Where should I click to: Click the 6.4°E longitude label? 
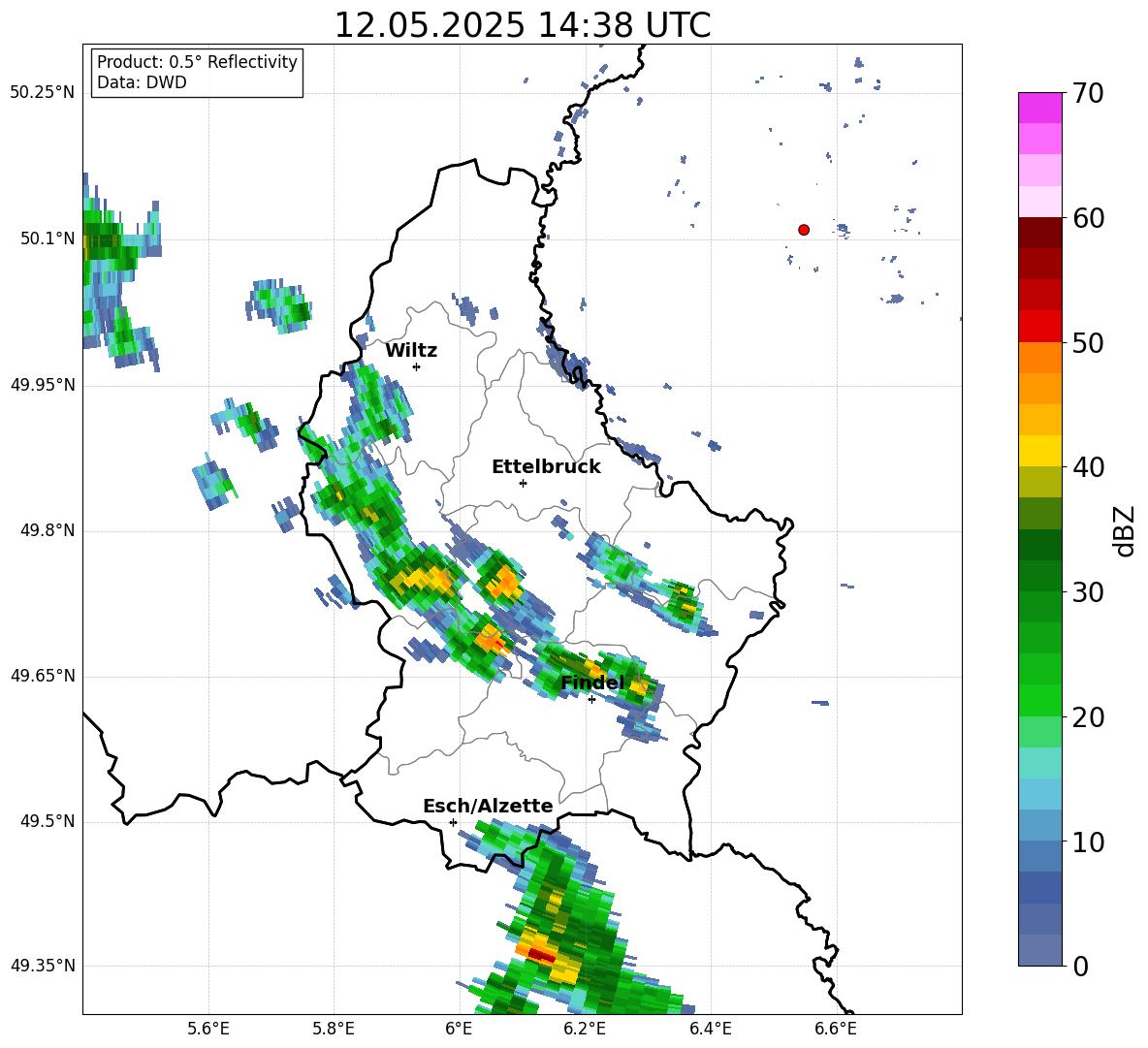710,1029
